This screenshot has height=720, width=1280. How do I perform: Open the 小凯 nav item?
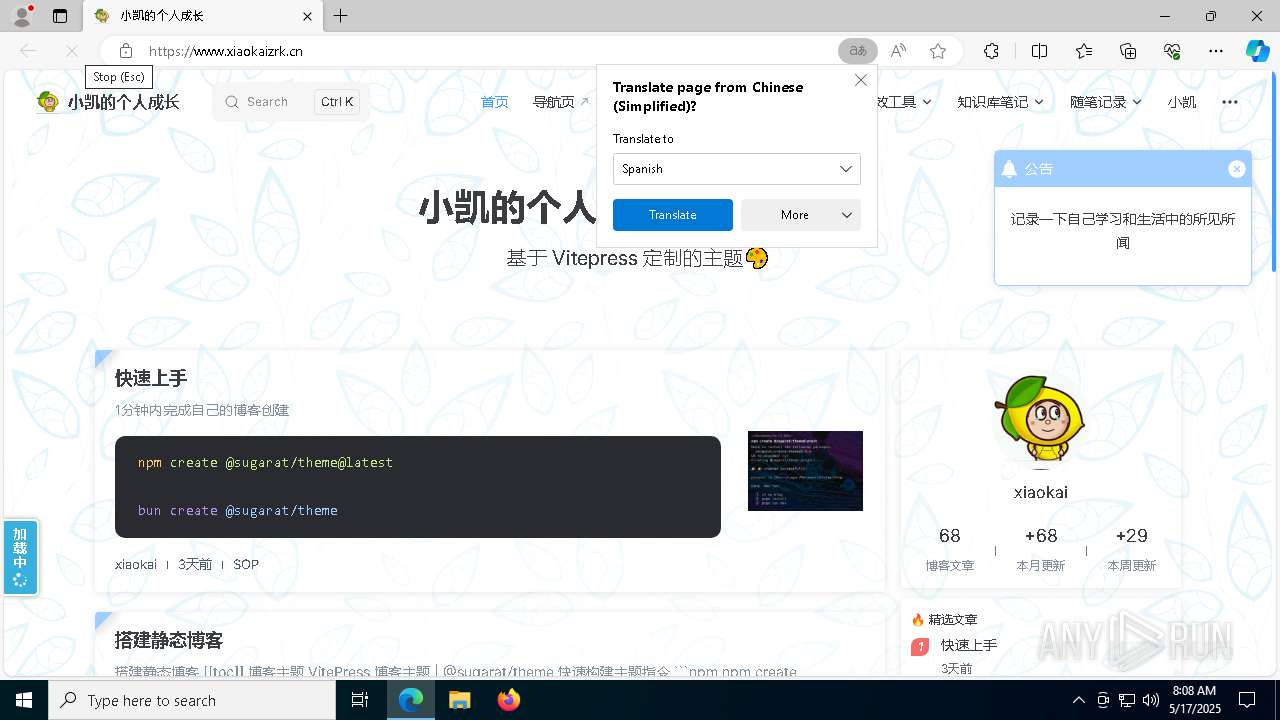1181,102
